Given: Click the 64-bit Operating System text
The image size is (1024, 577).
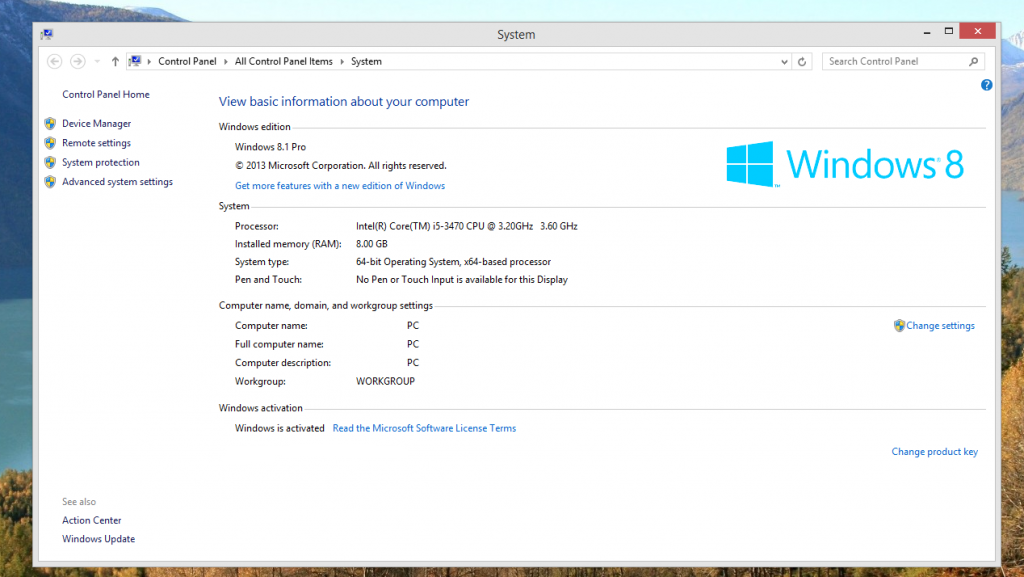Looking at the screenshot, I should (x=453, y=262).
